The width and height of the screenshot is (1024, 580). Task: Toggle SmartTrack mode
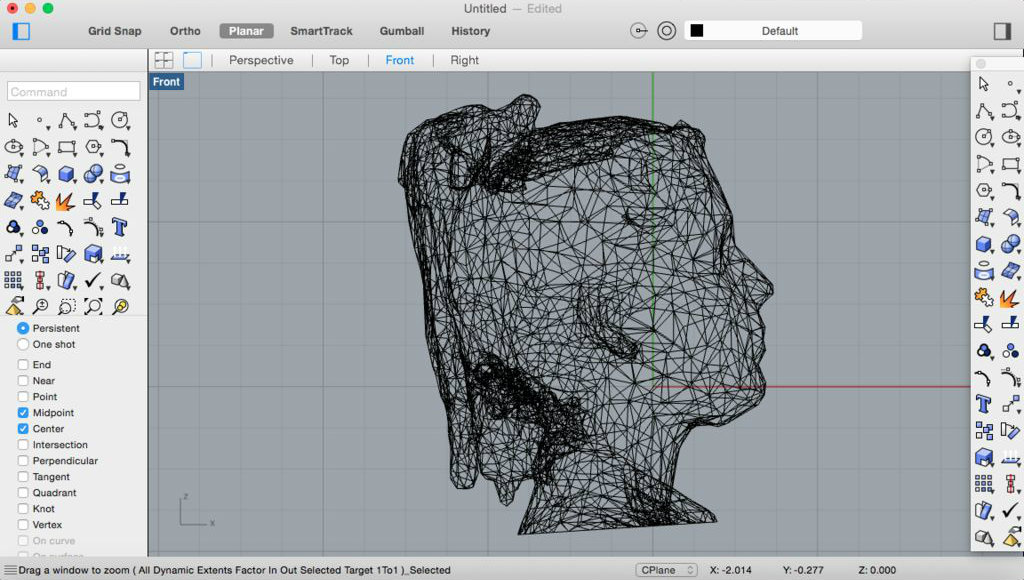tap(321, 31)
